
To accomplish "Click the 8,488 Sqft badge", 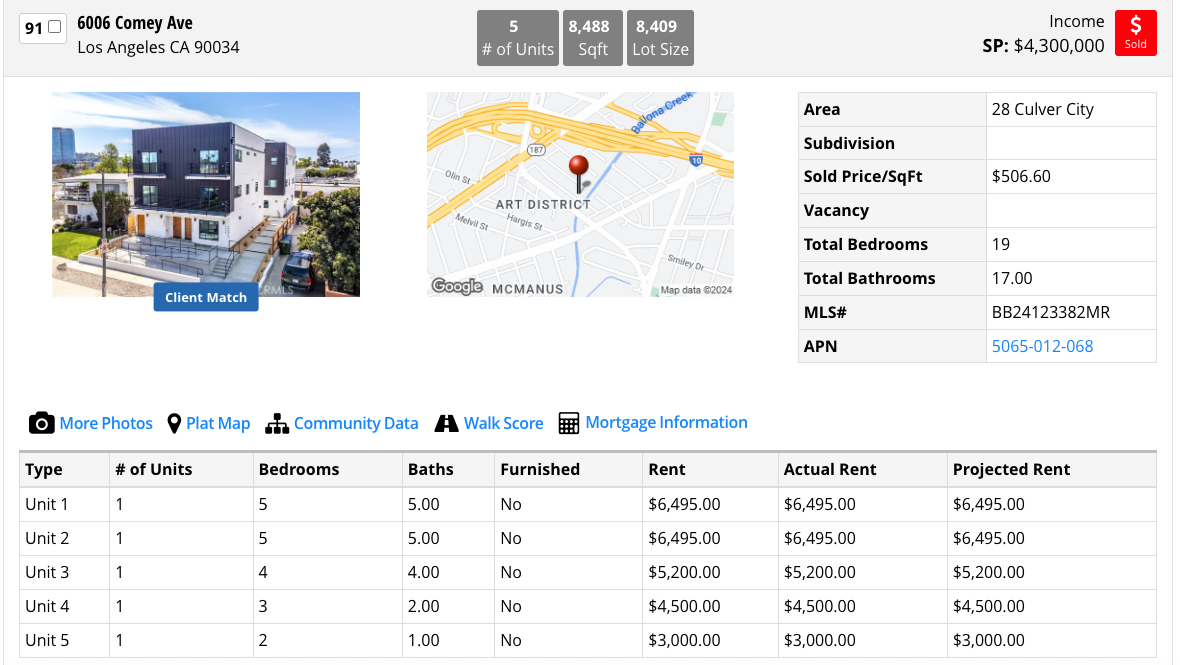I will coord(593,38).
